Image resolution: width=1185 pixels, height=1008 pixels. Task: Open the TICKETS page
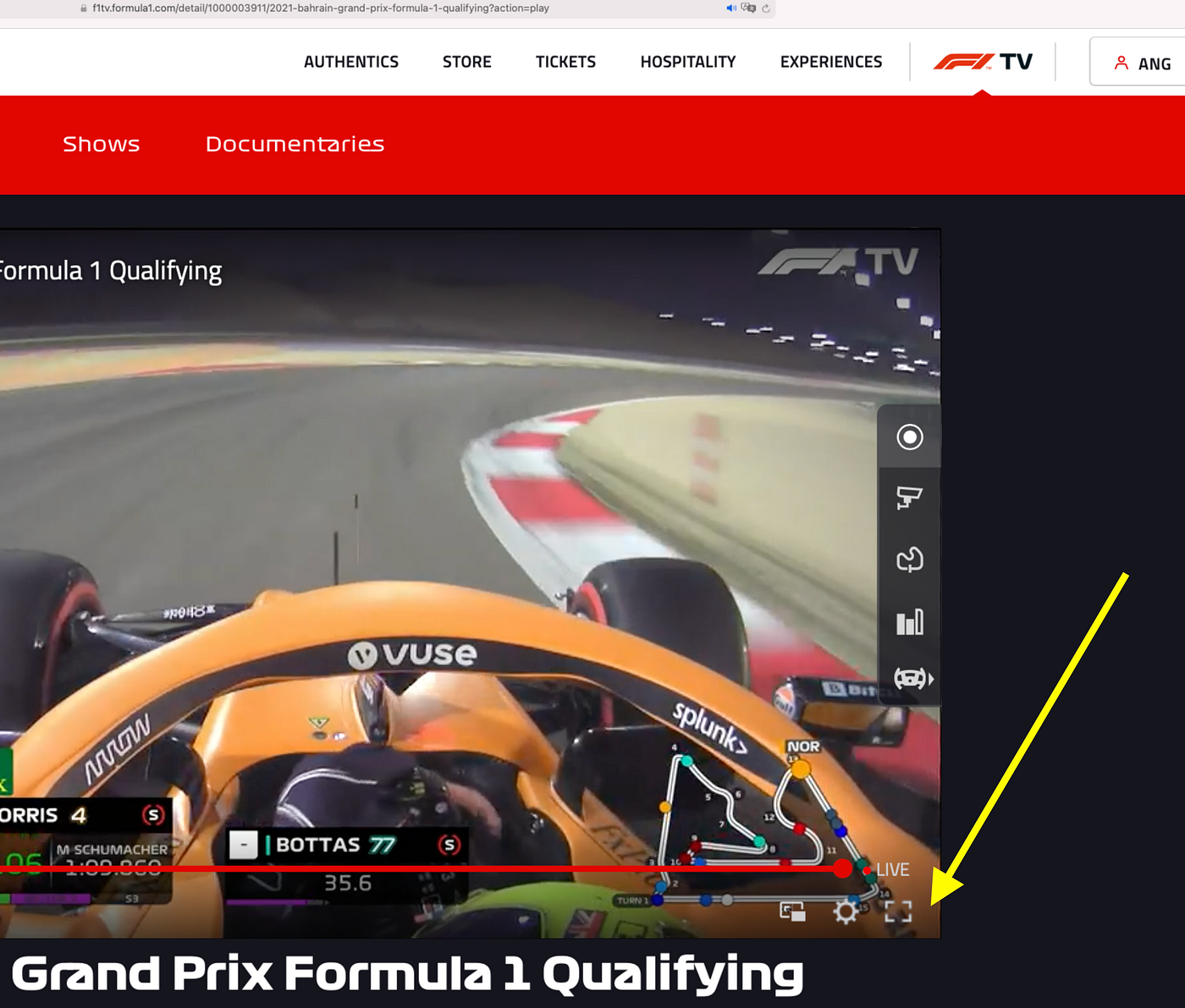(565, 61)
